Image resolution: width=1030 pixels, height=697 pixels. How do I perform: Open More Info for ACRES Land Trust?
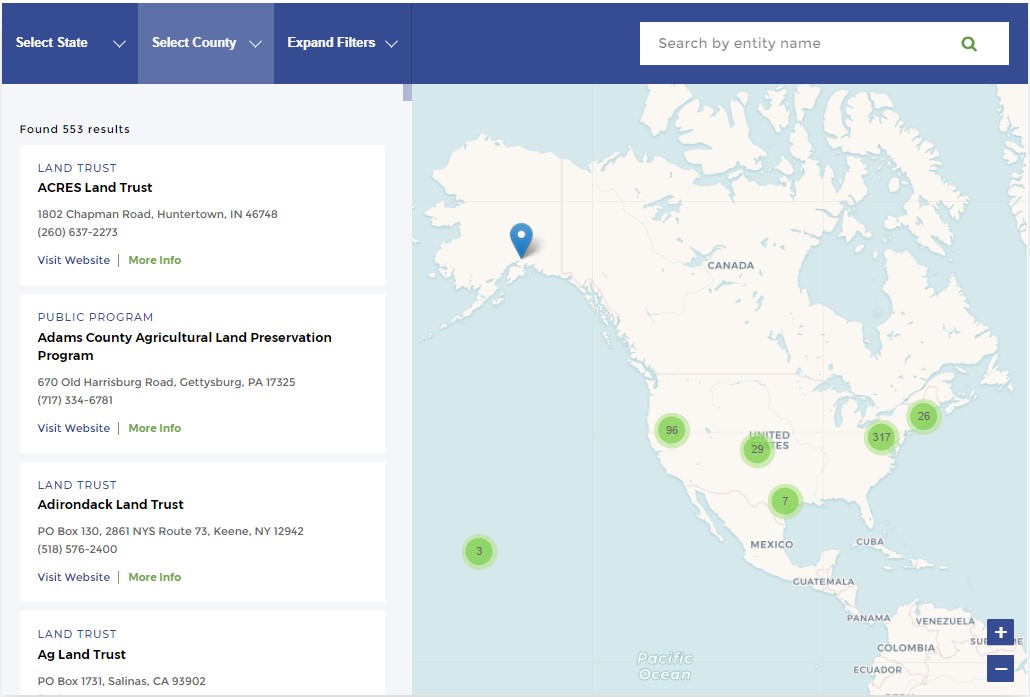tap(154, 260)
